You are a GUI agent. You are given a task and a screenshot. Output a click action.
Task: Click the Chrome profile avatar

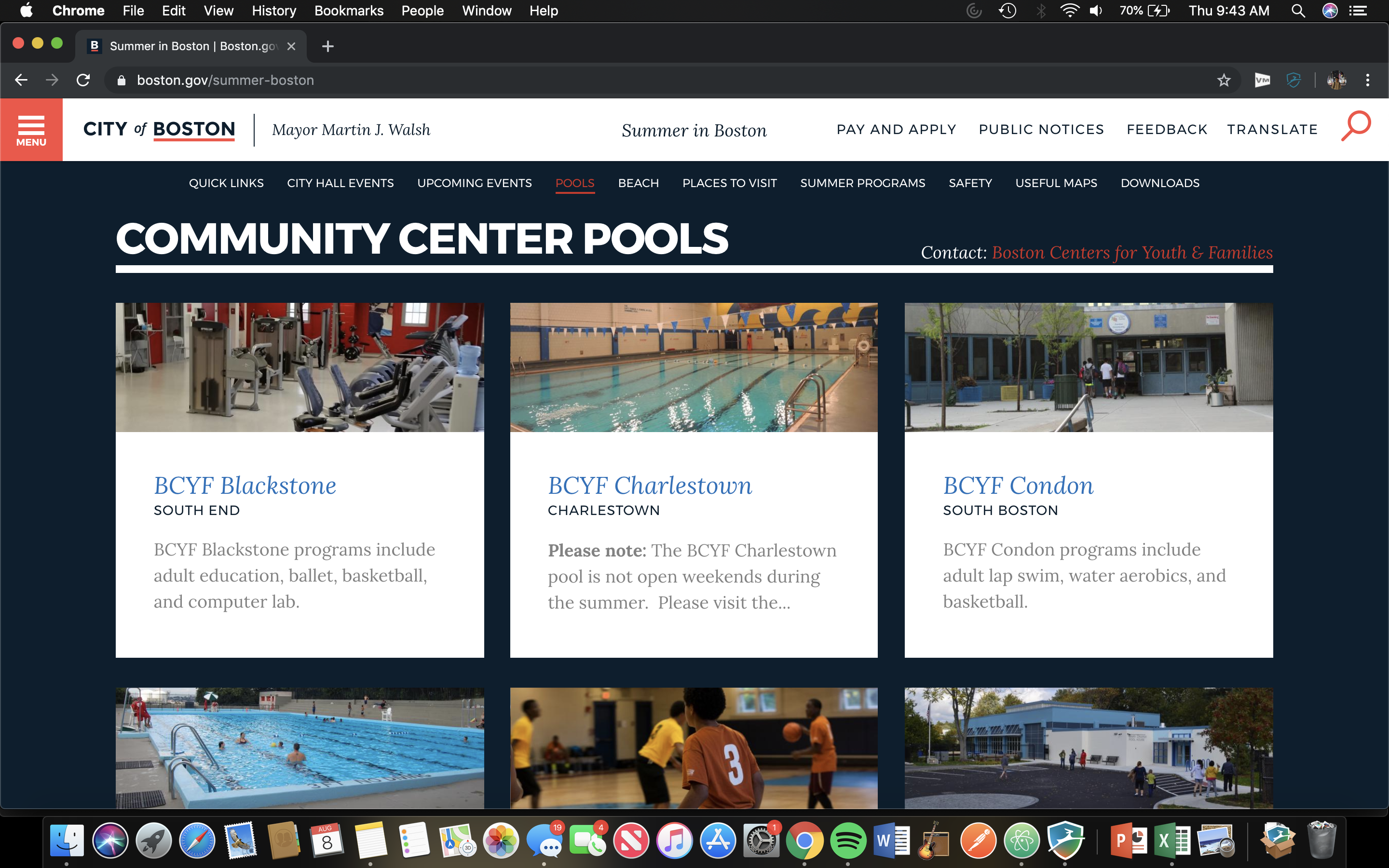click(x=1336, y=81)
